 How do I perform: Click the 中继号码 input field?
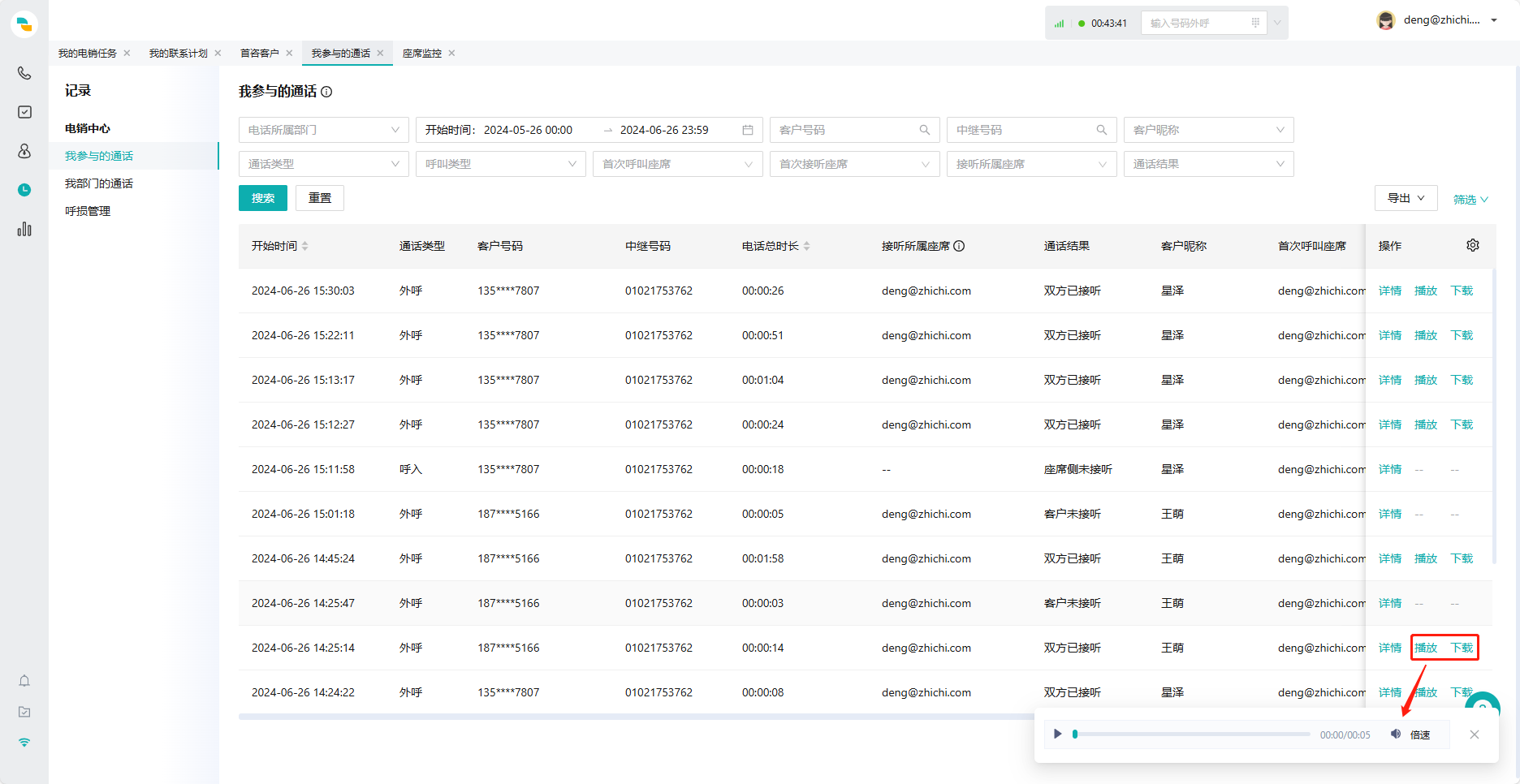coord(1031,130)
